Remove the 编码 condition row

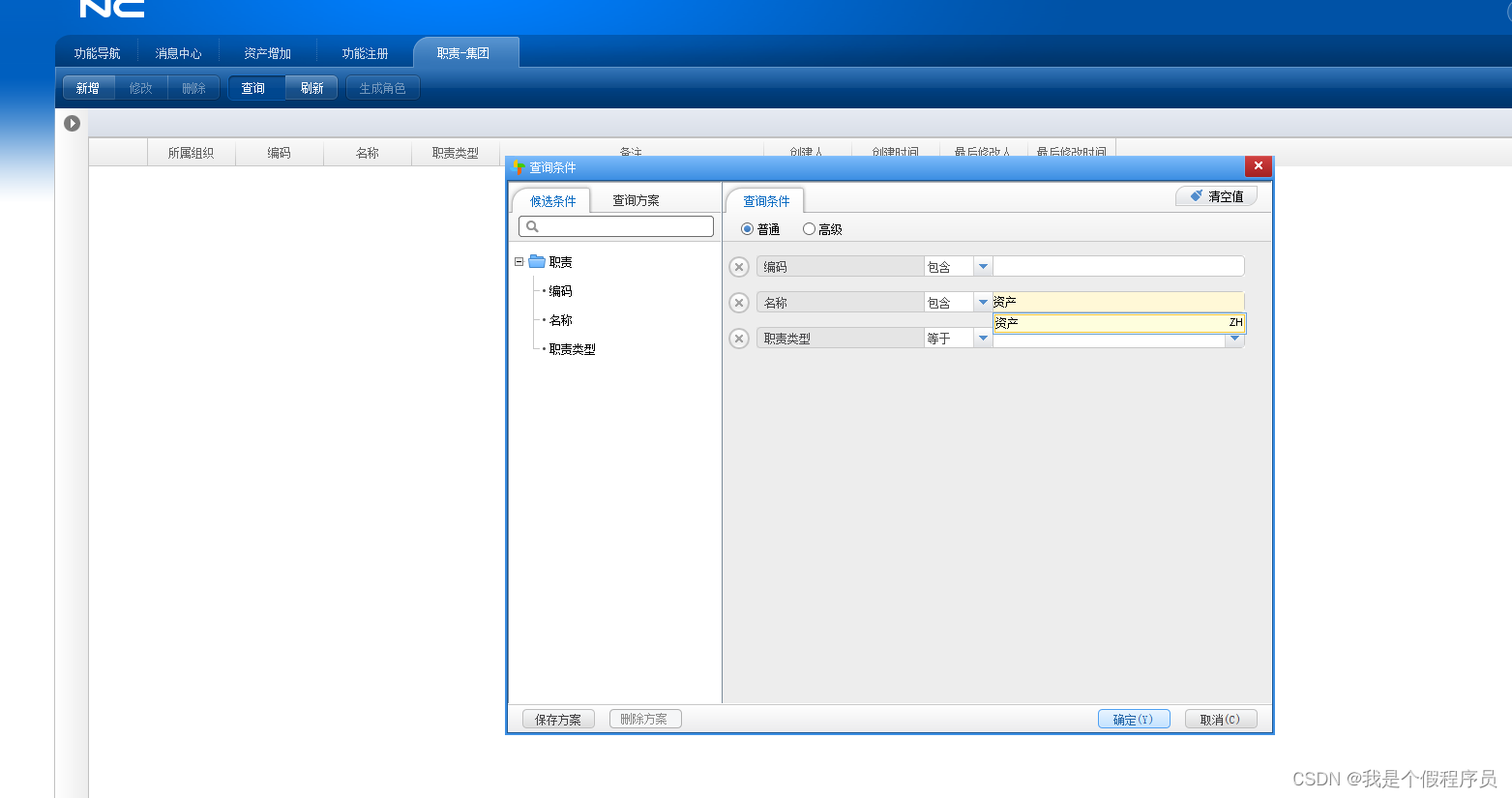click(x=739, y=267)
